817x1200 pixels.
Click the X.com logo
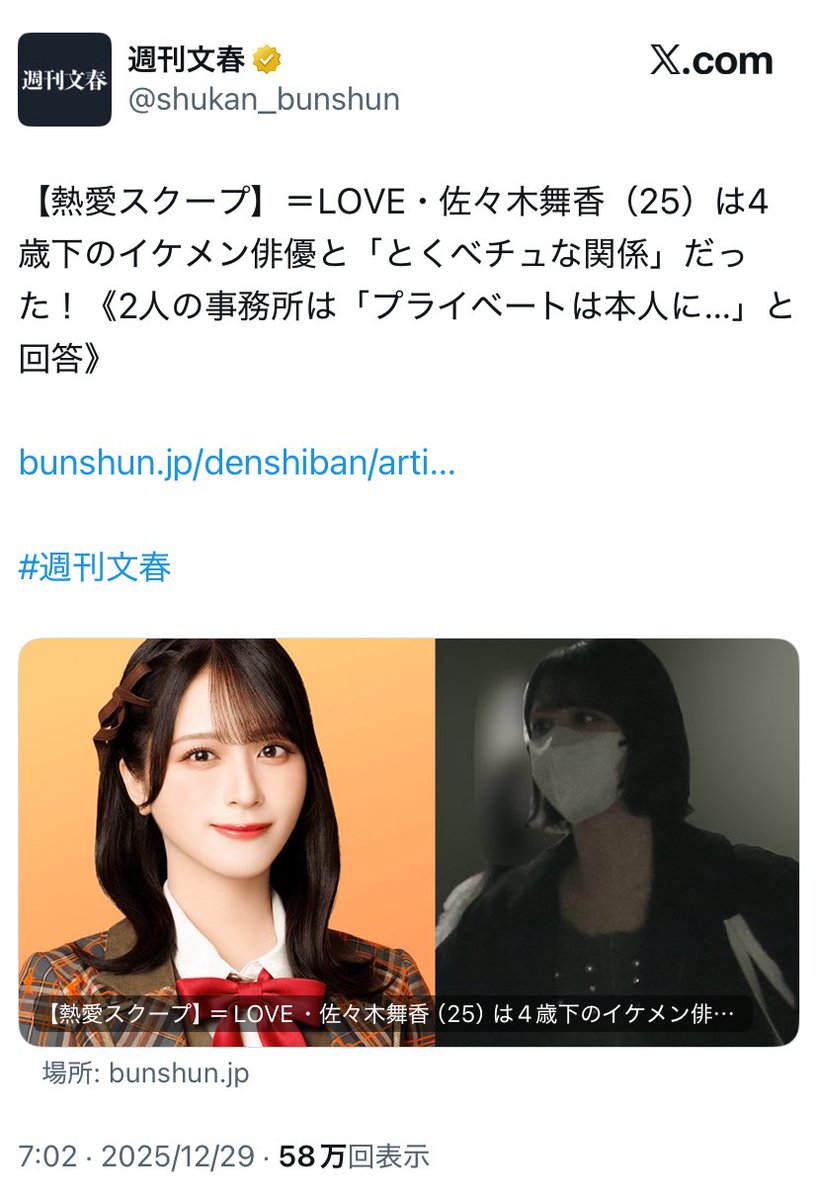711,61
